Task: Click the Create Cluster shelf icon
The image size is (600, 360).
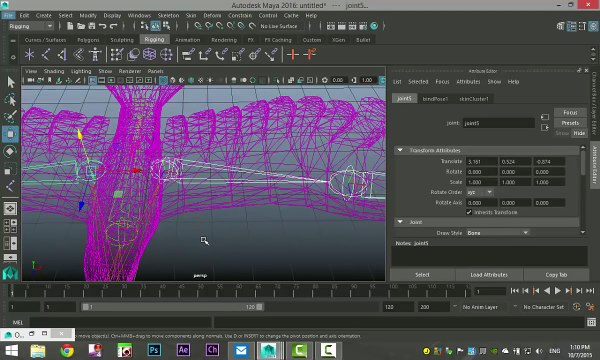Action: pyautogui.click(x=166, y=55)
